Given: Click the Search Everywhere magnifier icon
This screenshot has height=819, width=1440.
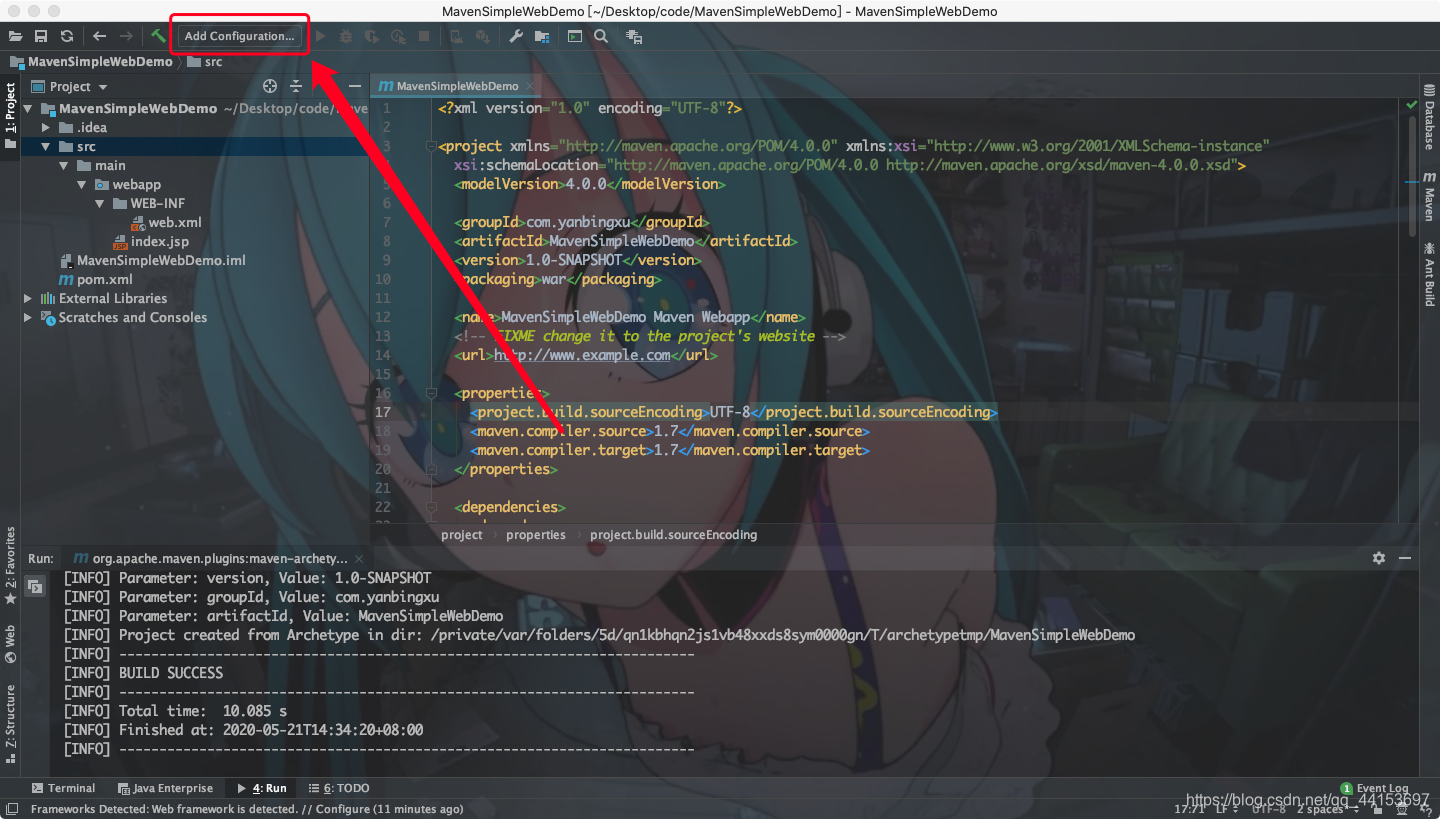Looking at the screenshot, I should coord(601,36).
